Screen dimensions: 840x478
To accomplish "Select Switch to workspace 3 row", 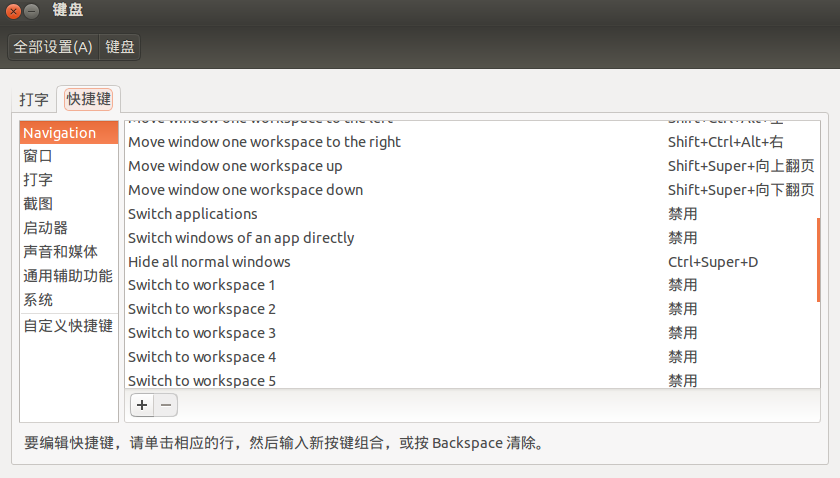I will [x=472, y=333].
